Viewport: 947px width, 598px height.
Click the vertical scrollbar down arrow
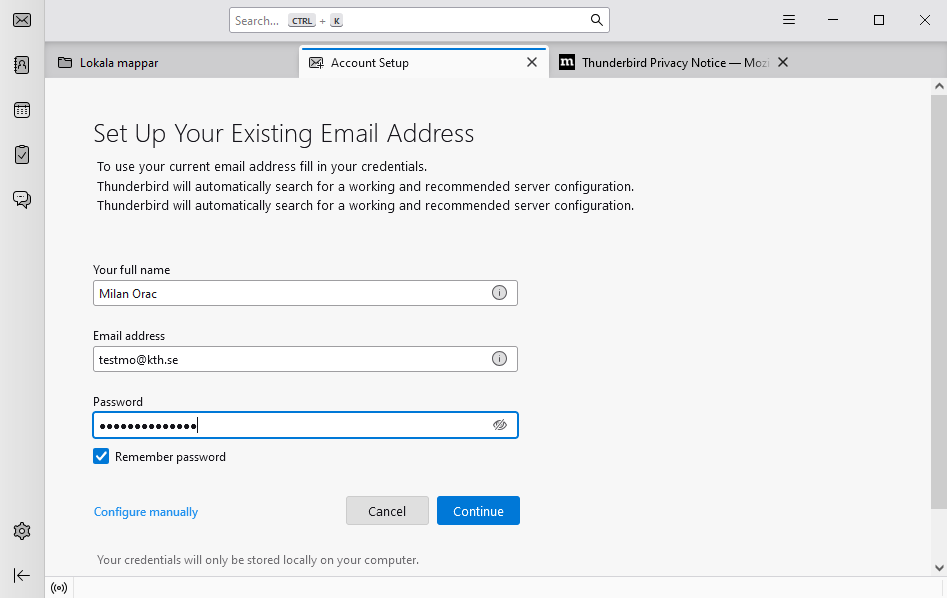click(x=938, y=567)
